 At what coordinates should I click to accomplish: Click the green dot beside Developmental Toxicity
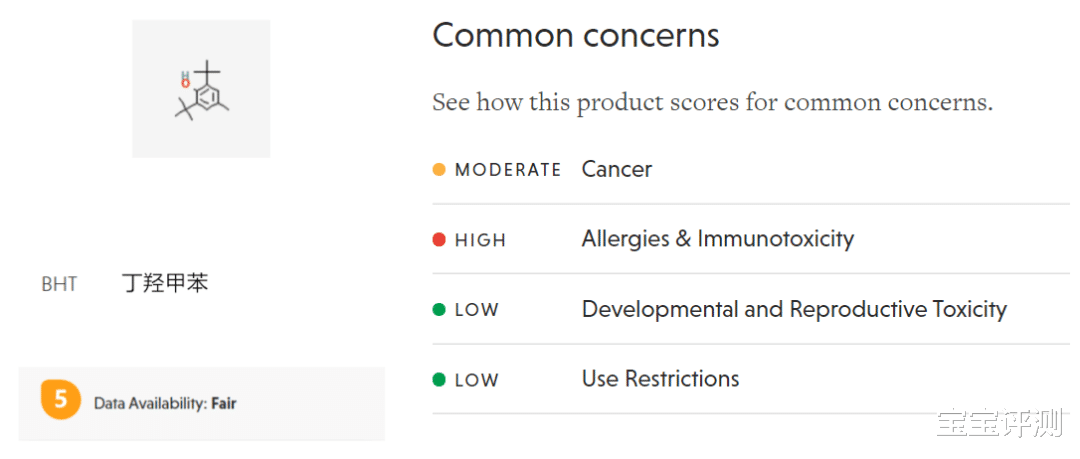tap(439, 310)
